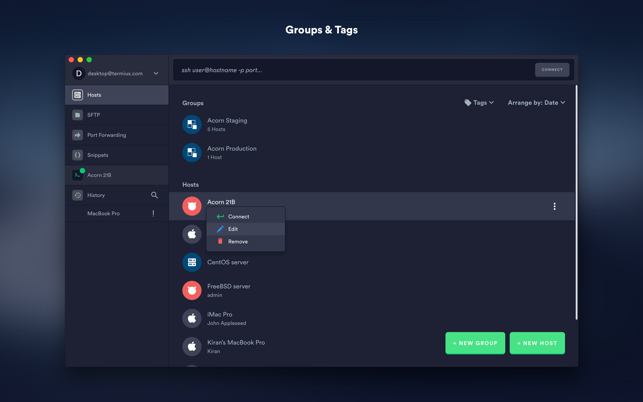Open the SFTP sidebar icon

[78, 115]
